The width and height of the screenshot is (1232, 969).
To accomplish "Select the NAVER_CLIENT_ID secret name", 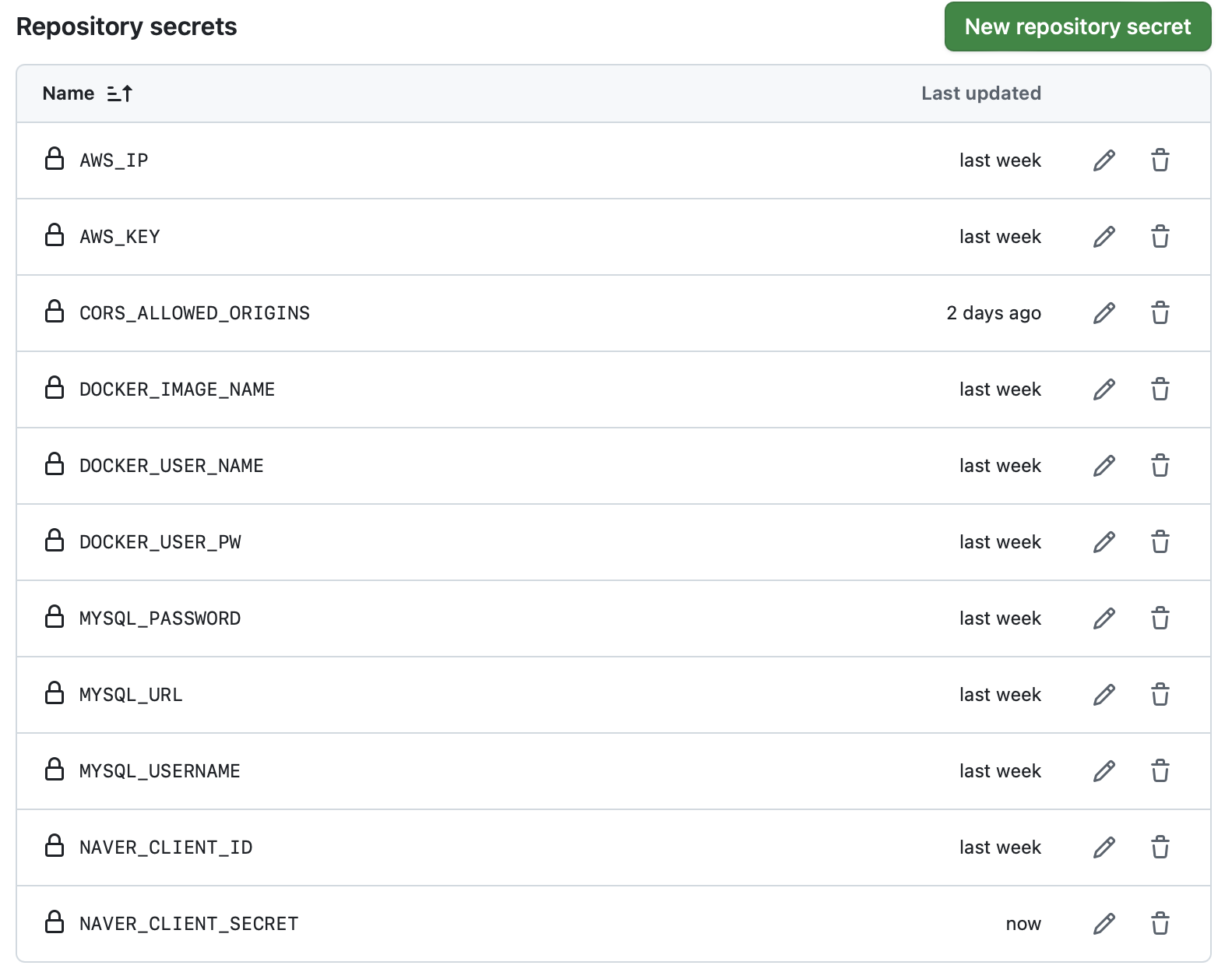I will 166,847.
